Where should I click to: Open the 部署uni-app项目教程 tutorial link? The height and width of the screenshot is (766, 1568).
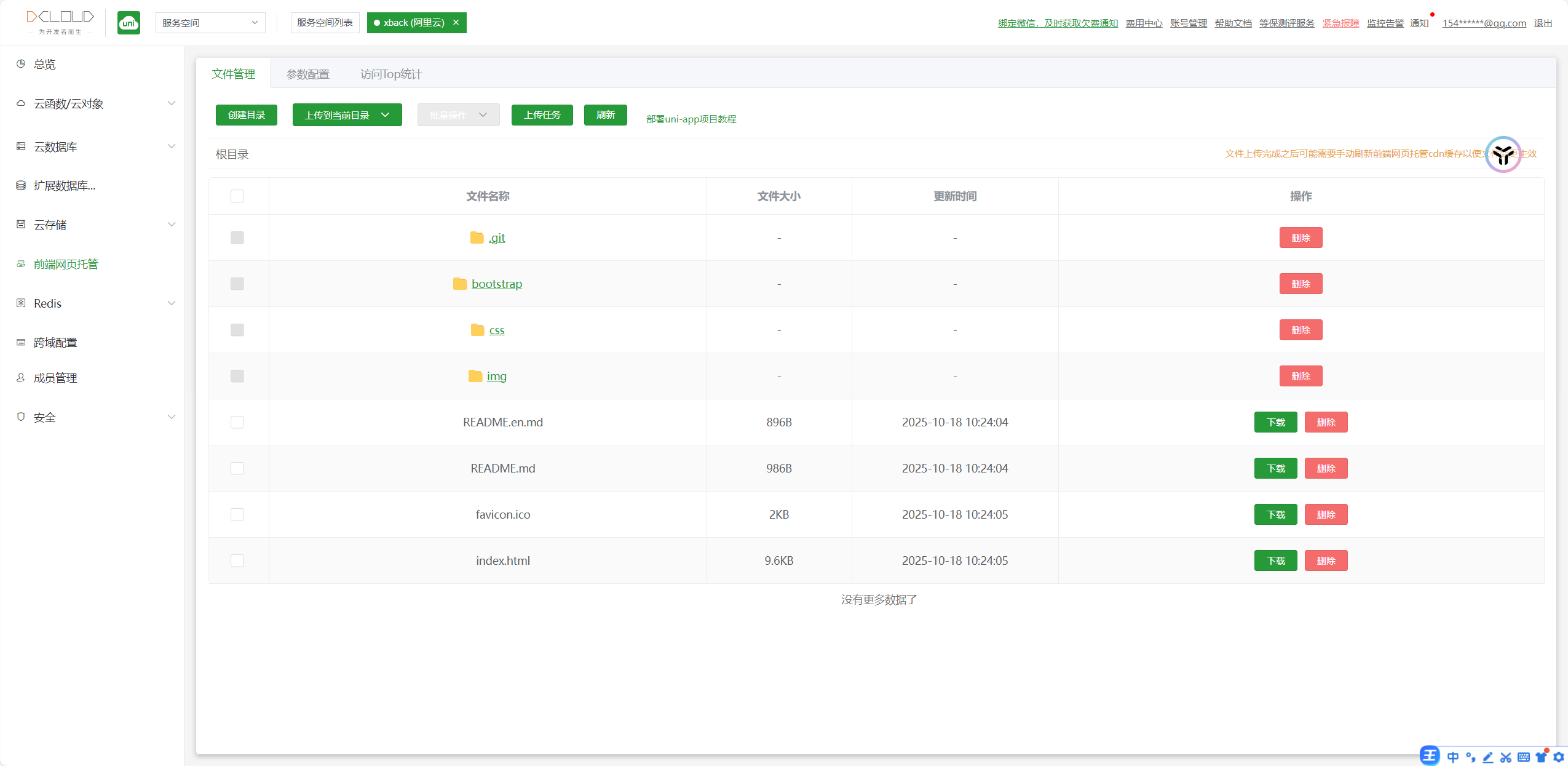[x=691, y=119]
